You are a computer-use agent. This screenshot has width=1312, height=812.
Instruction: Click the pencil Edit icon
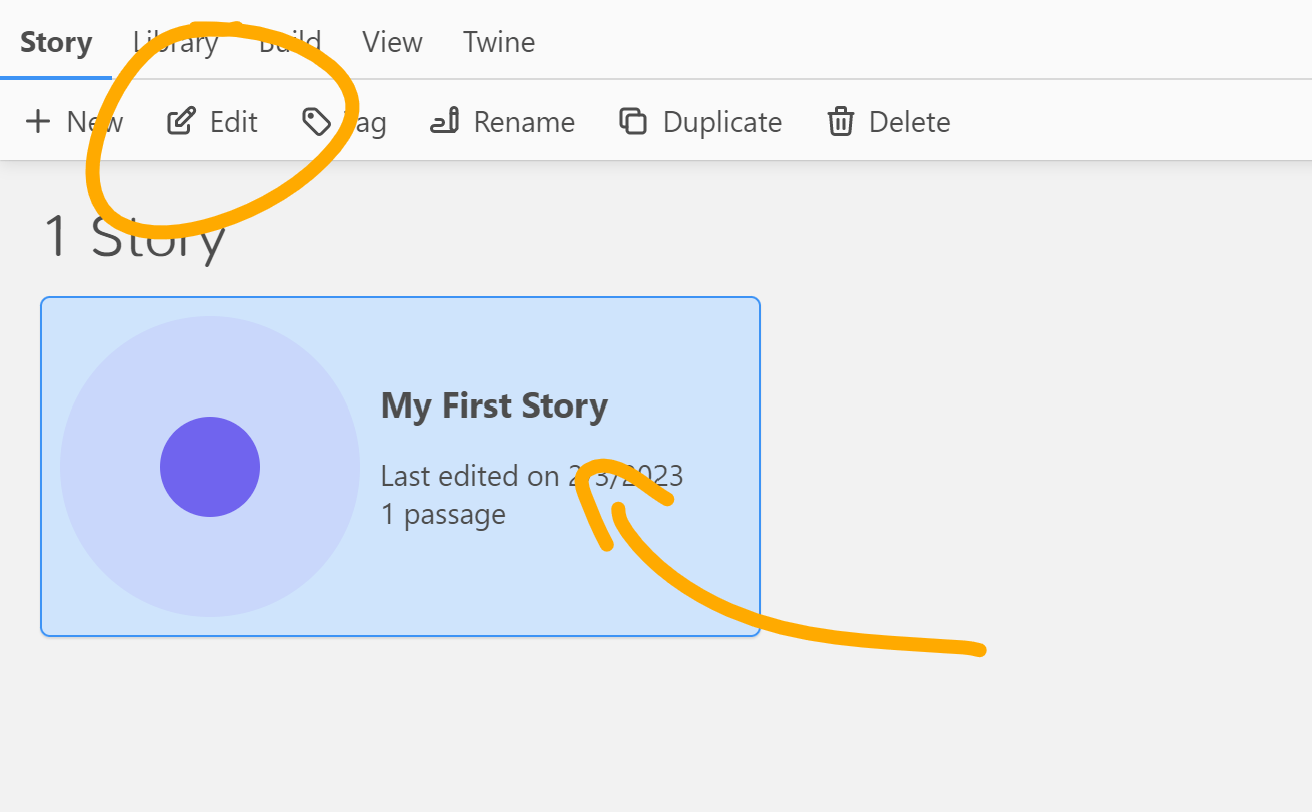pyautogui.click(x=181, y=120)
